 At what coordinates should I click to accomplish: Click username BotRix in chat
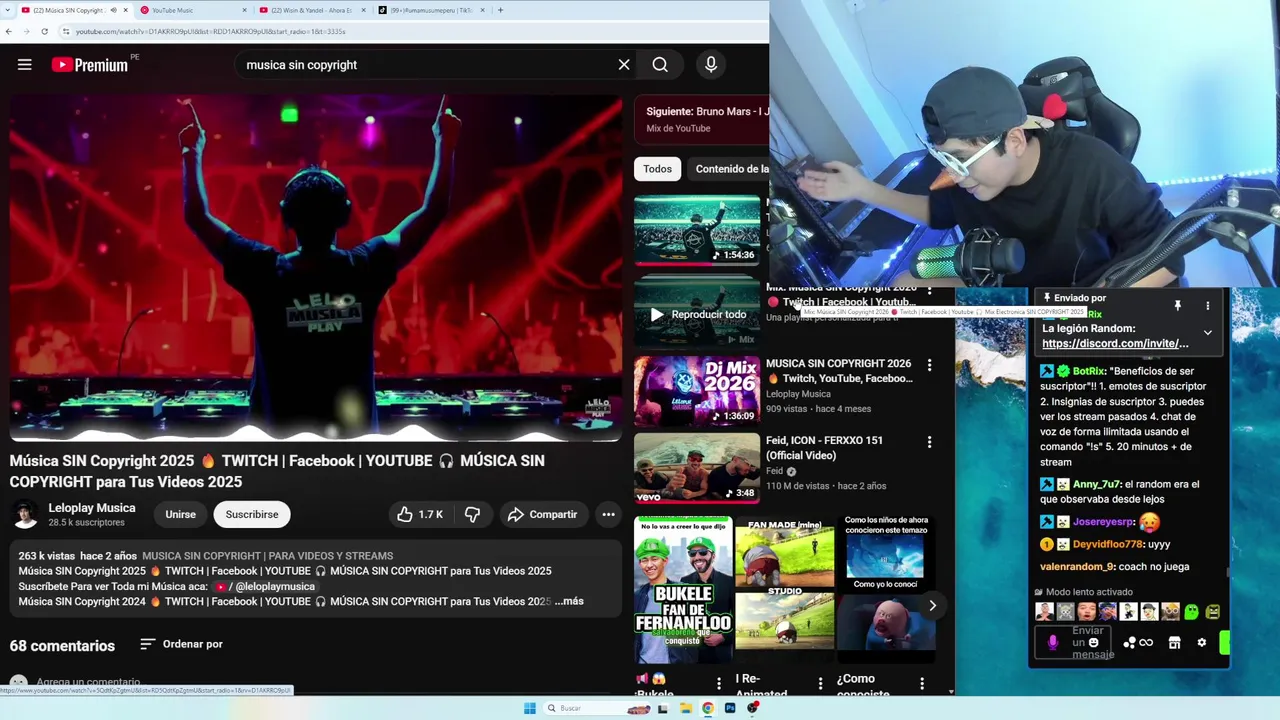(x=1089, y=371)
